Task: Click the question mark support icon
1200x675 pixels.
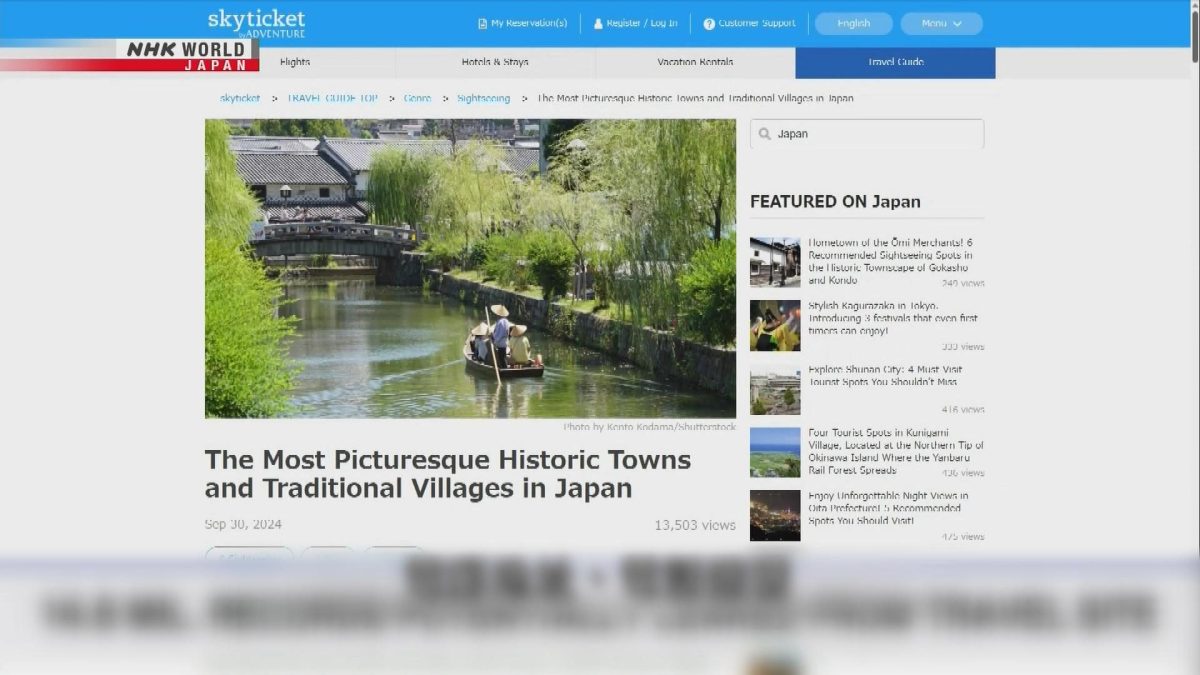Action: [709, 23]
